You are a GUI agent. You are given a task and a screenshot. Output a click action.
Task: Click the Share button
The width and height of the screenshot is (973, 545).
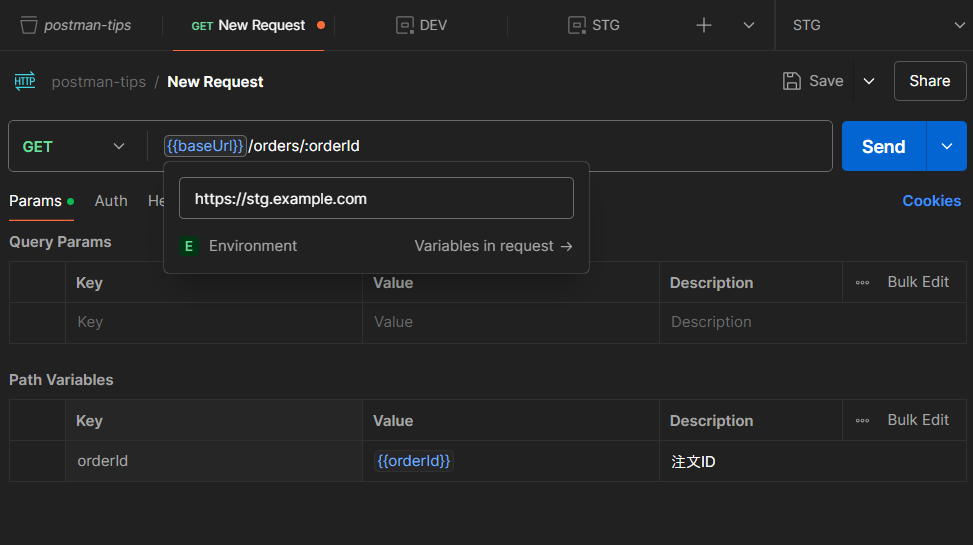(929, 81)
